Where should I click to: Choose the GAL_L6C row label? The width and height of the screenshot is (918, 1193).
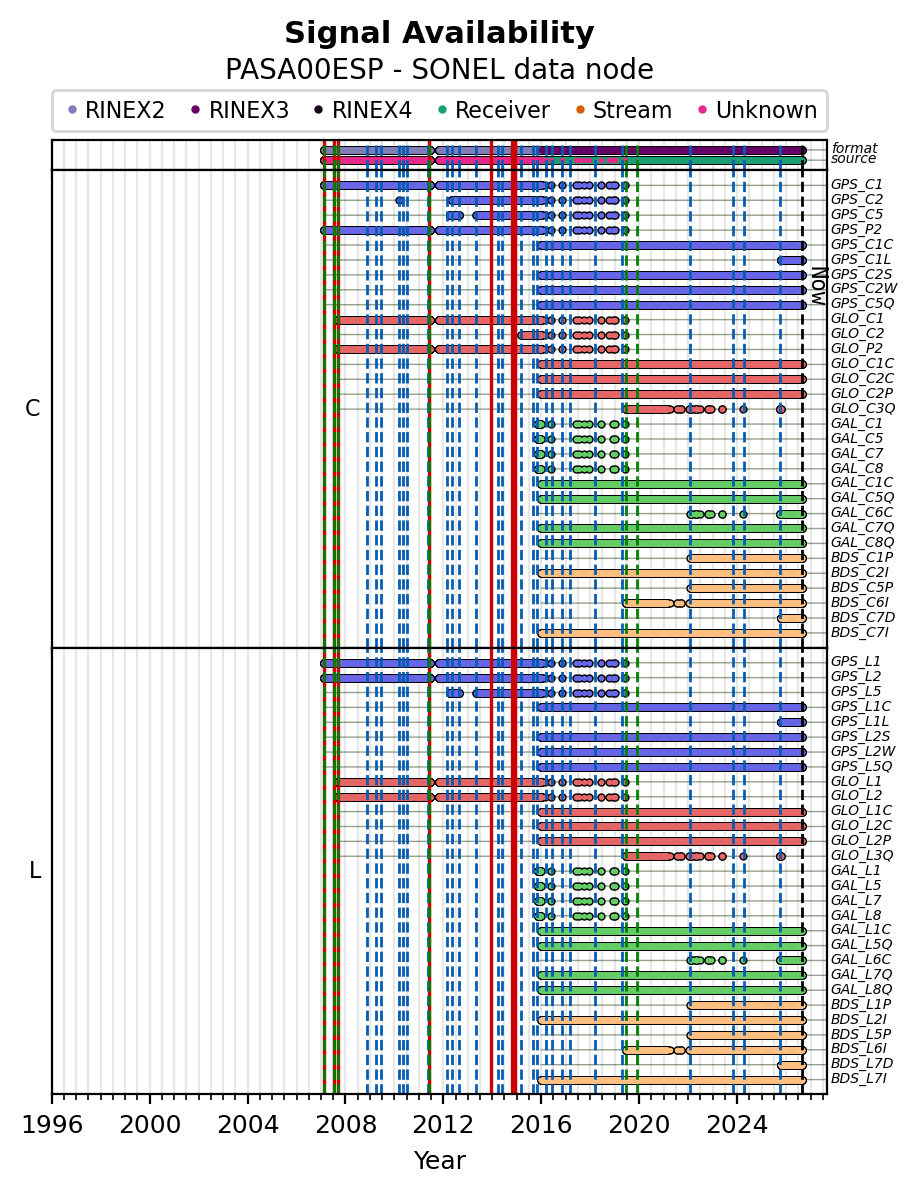tap(861, 959)
